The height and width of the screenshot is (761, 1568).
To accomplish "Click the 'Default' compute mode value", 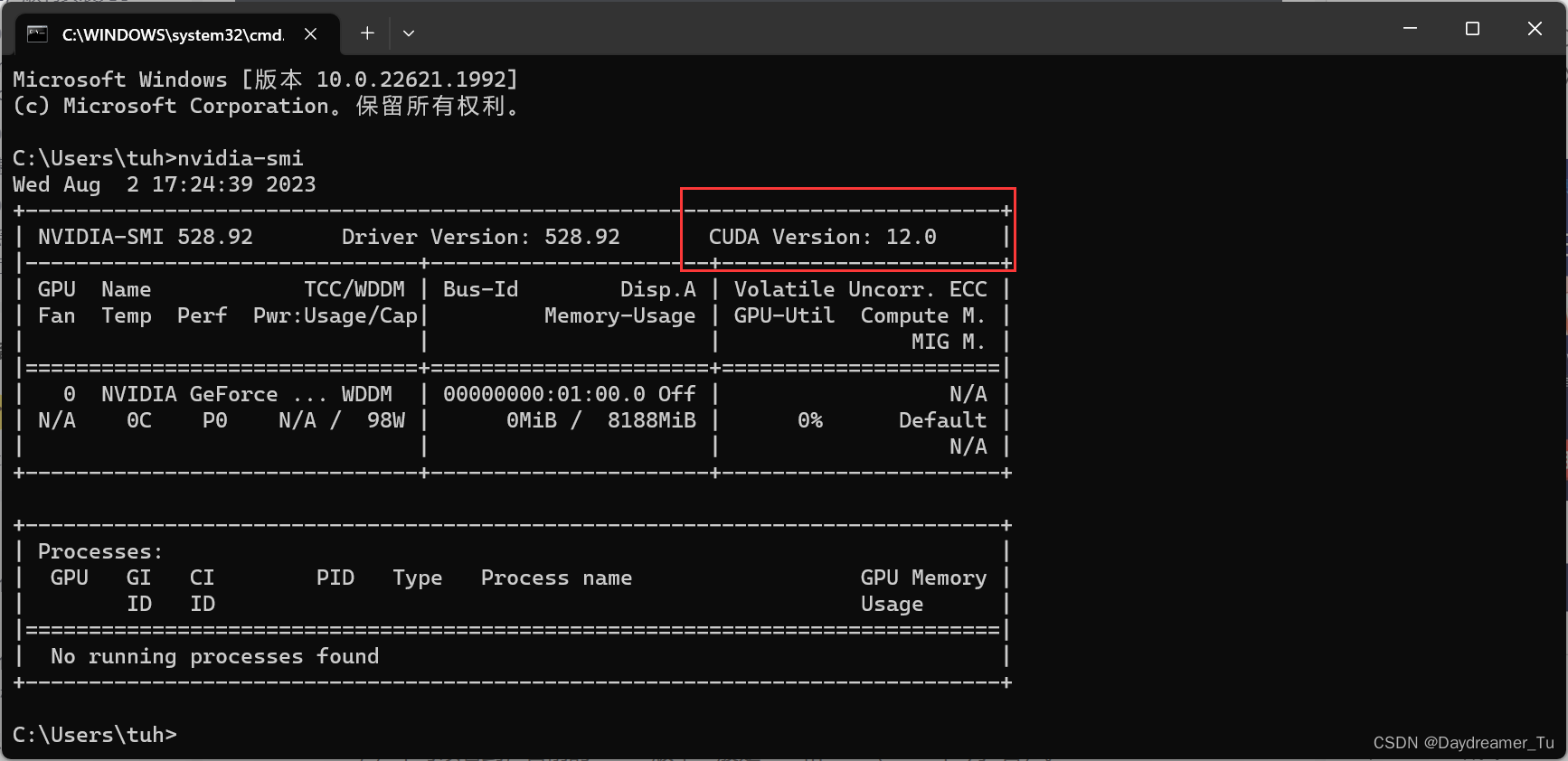I will (x=942, y=420).
